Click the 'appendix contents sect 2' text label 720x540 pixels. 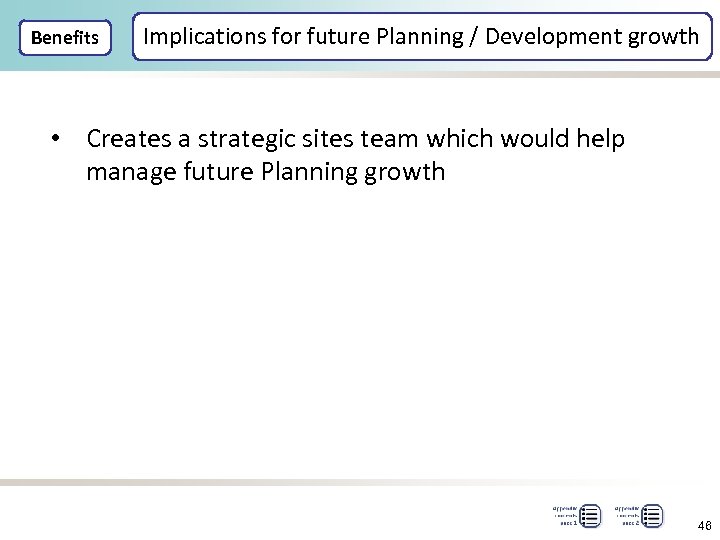[627, 515]
